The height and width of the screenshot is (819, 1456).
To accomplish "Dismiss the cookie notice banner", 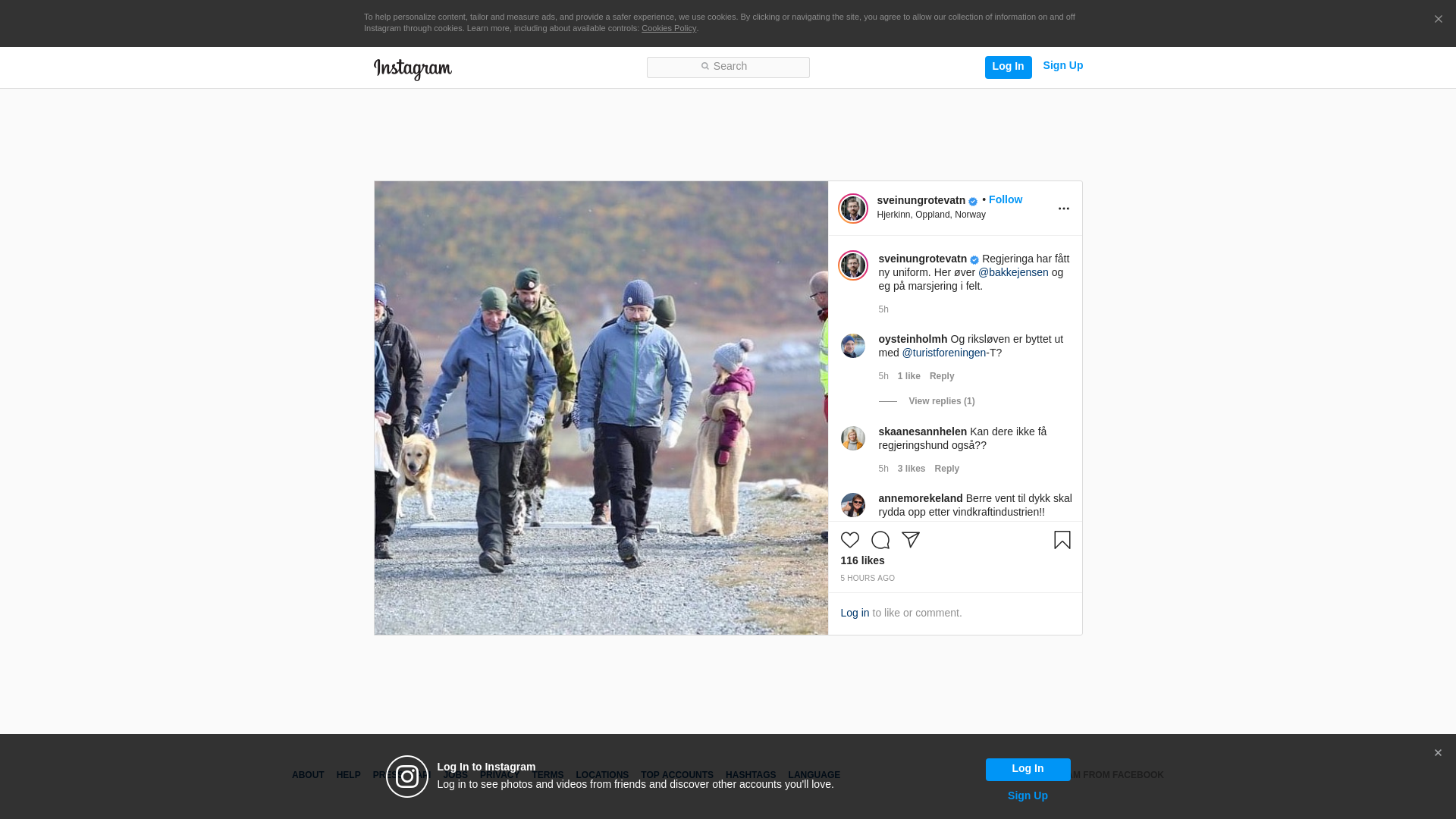I will (1438, 19).
